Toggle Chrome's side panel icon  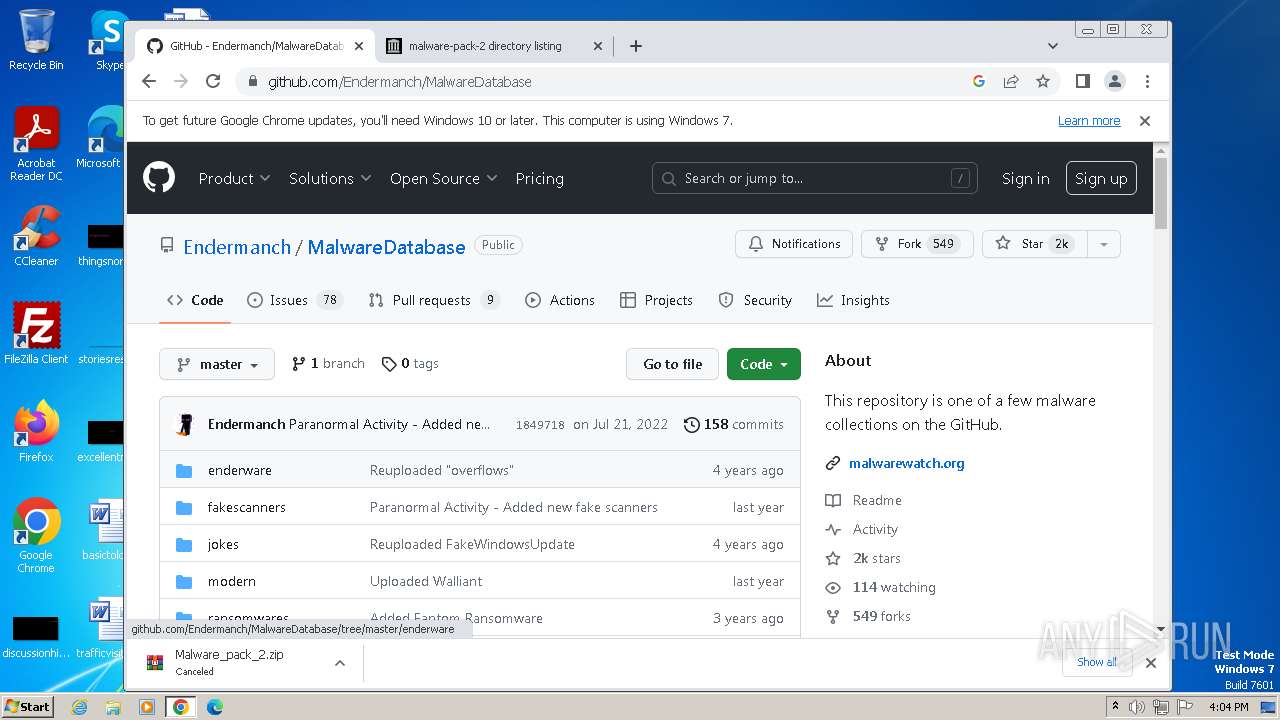[x=1082, y=81]
